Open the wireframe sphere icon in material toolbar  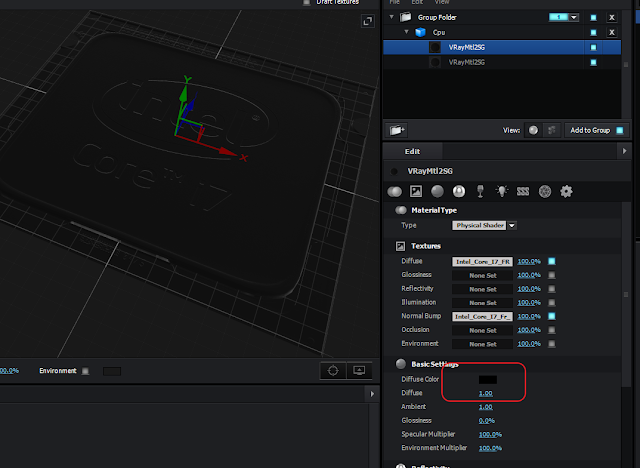point(545,191)
